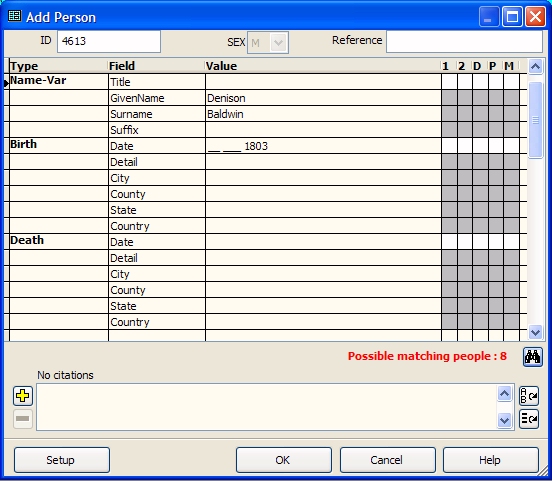Click the list citation icon below AB icon

(x=529, y=419)
